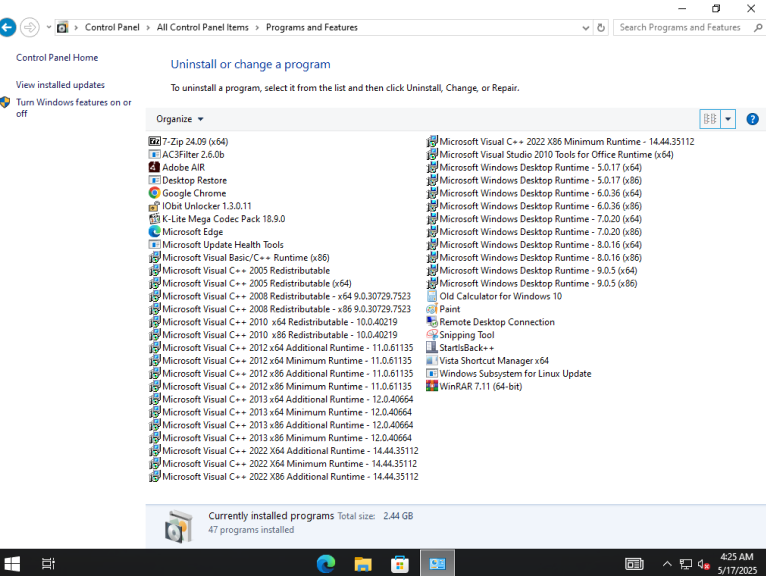The width and height of the screenshot is (766, 576).
Task: Expand the view options dropdown arrow
Action: coord(728,119)
